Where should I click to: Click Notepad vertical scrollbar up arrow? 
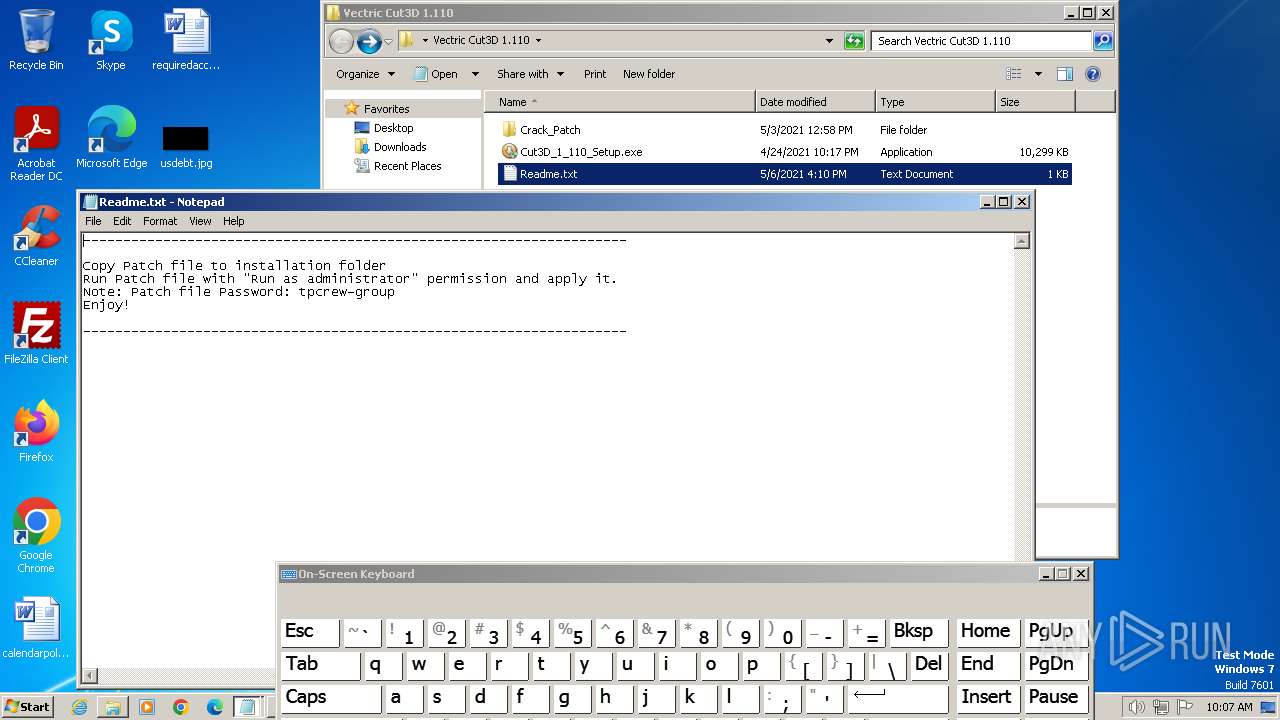point(1021,241)
